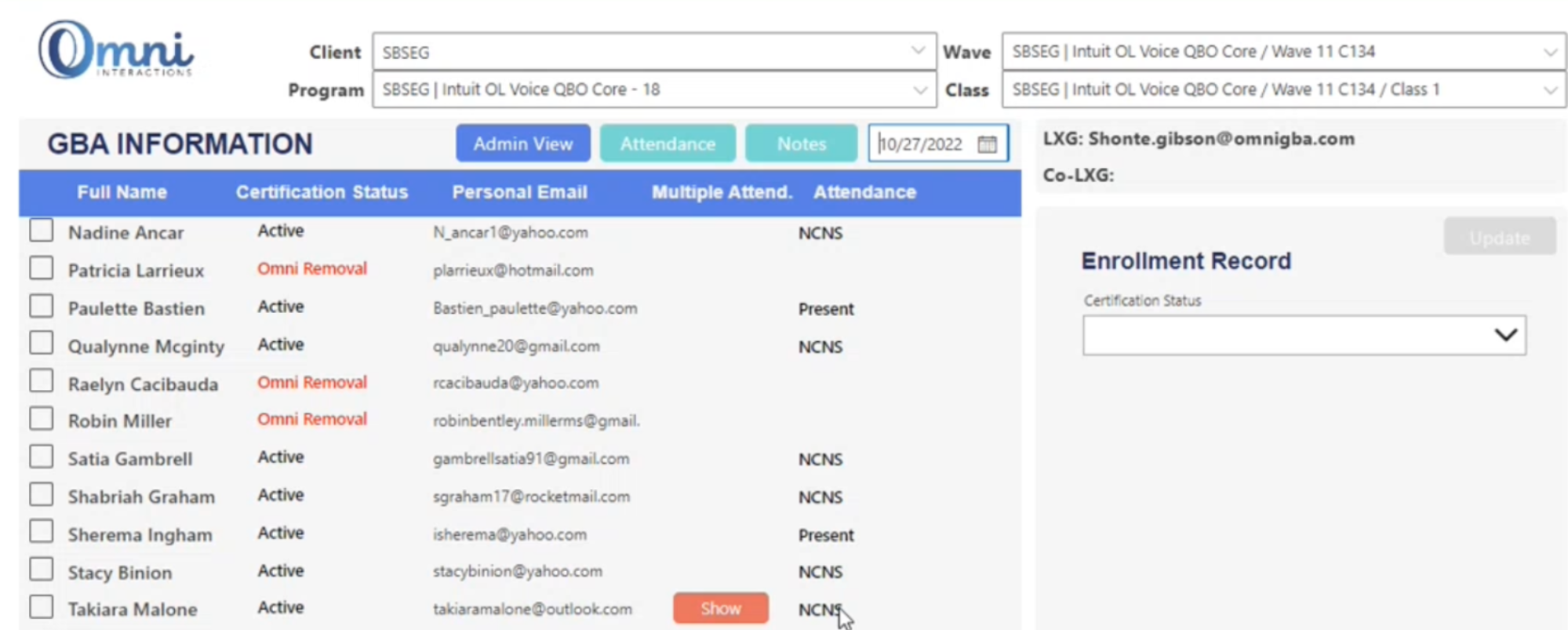Click Omni Removal status for Raelyn Cacibauda
The width and height of the screenshot is (1568, 630).
click(x=312, y=382)
